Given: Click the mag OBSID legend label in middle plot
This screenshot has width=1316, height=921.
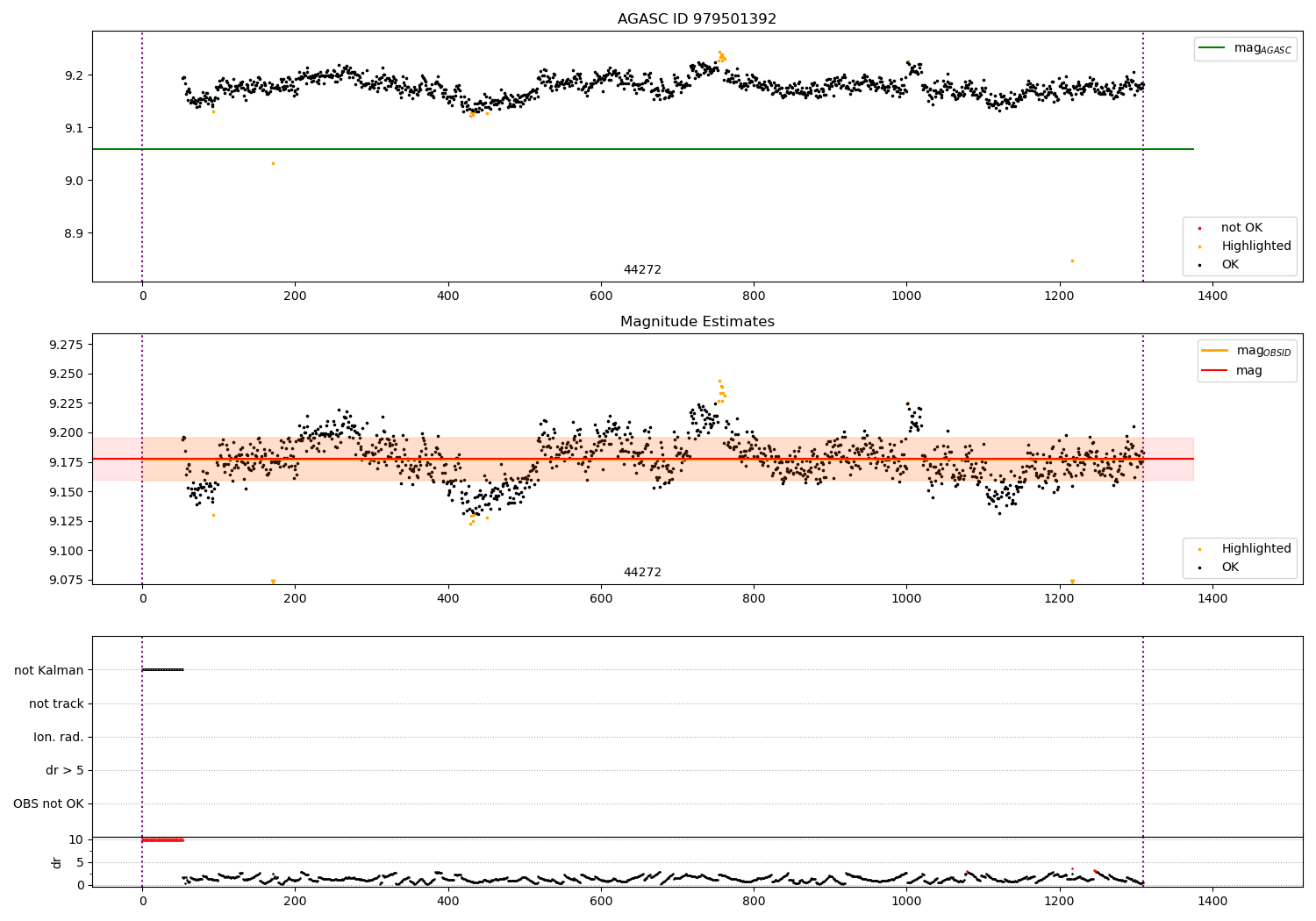Looking at the screenshot, I should tap(1264, 351).
